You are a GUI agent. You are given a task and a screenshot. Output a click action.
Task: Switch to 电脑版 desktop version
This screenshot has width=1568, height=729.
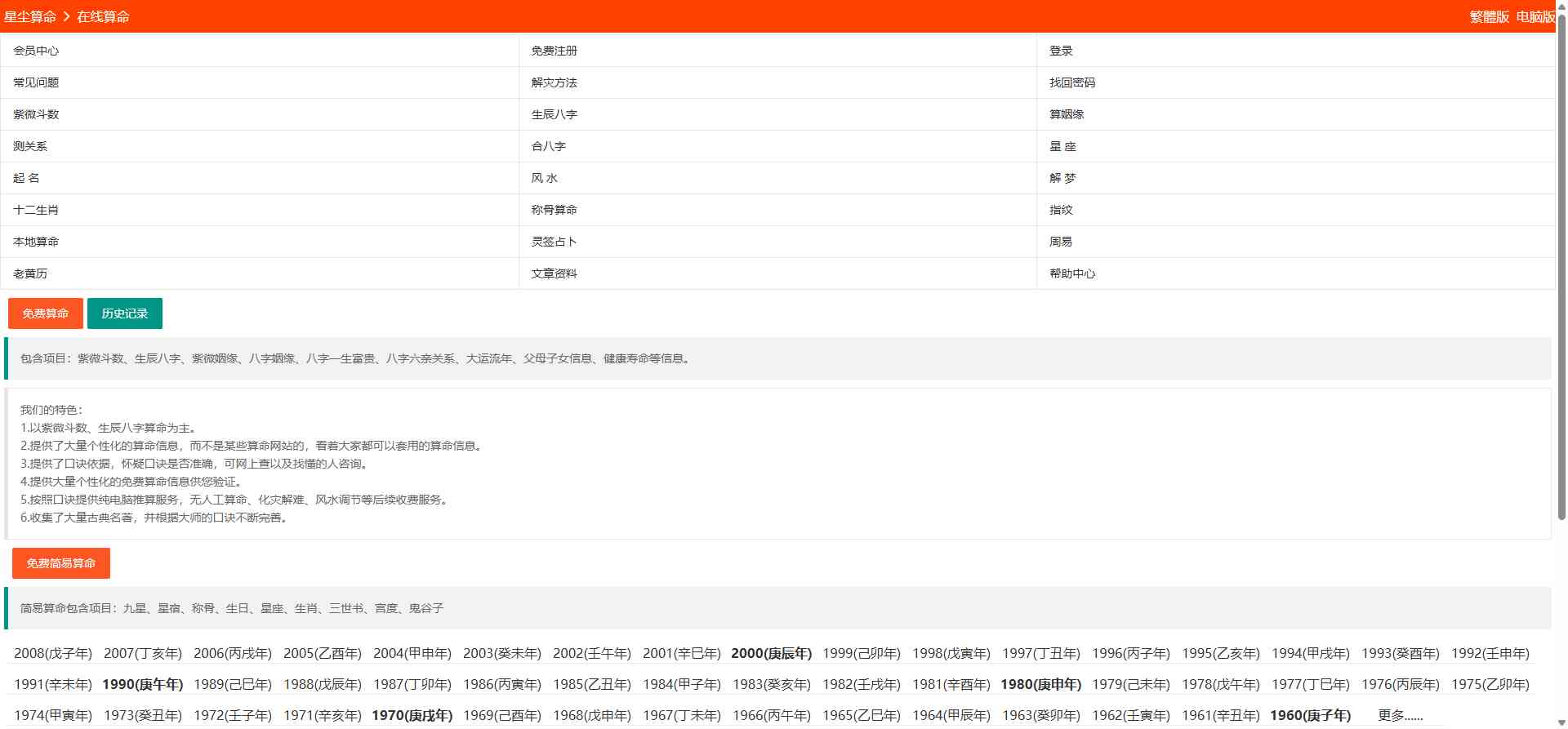pyautogui.click(x=1535, y=17)
